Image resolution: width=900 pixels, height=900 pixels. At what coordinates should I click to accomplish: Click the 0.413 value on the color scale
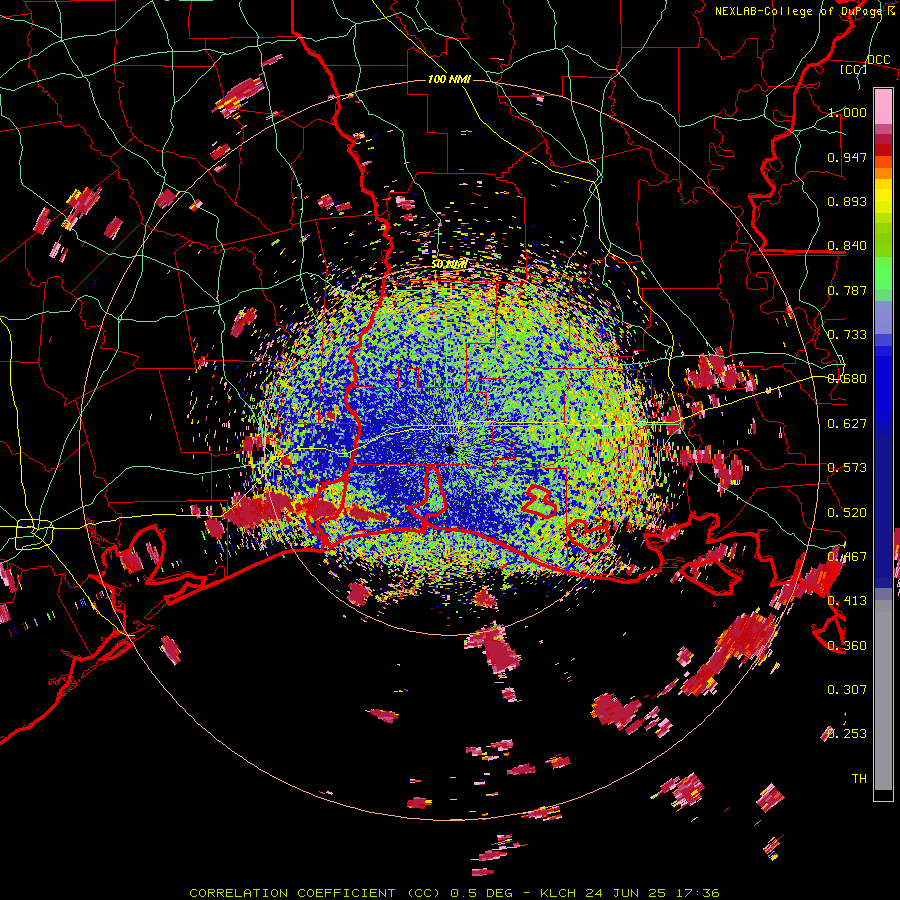pos(847,601)
